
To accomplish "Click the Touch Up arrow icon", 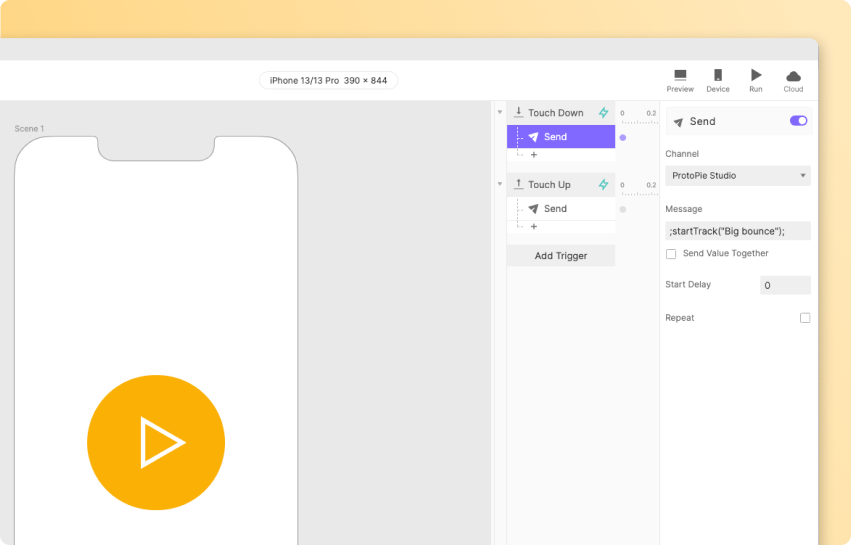I will click(x=518, y=184).
